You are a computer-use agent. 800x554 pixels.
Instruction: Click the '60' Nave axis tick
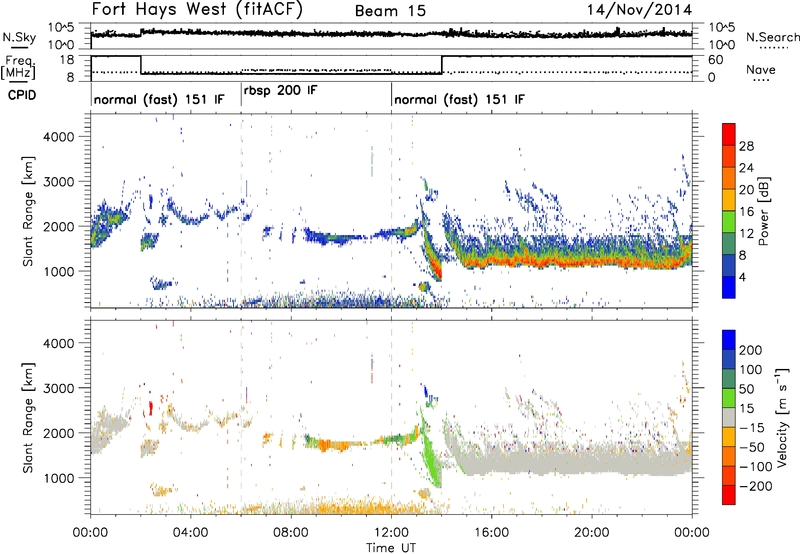(716, 60)
